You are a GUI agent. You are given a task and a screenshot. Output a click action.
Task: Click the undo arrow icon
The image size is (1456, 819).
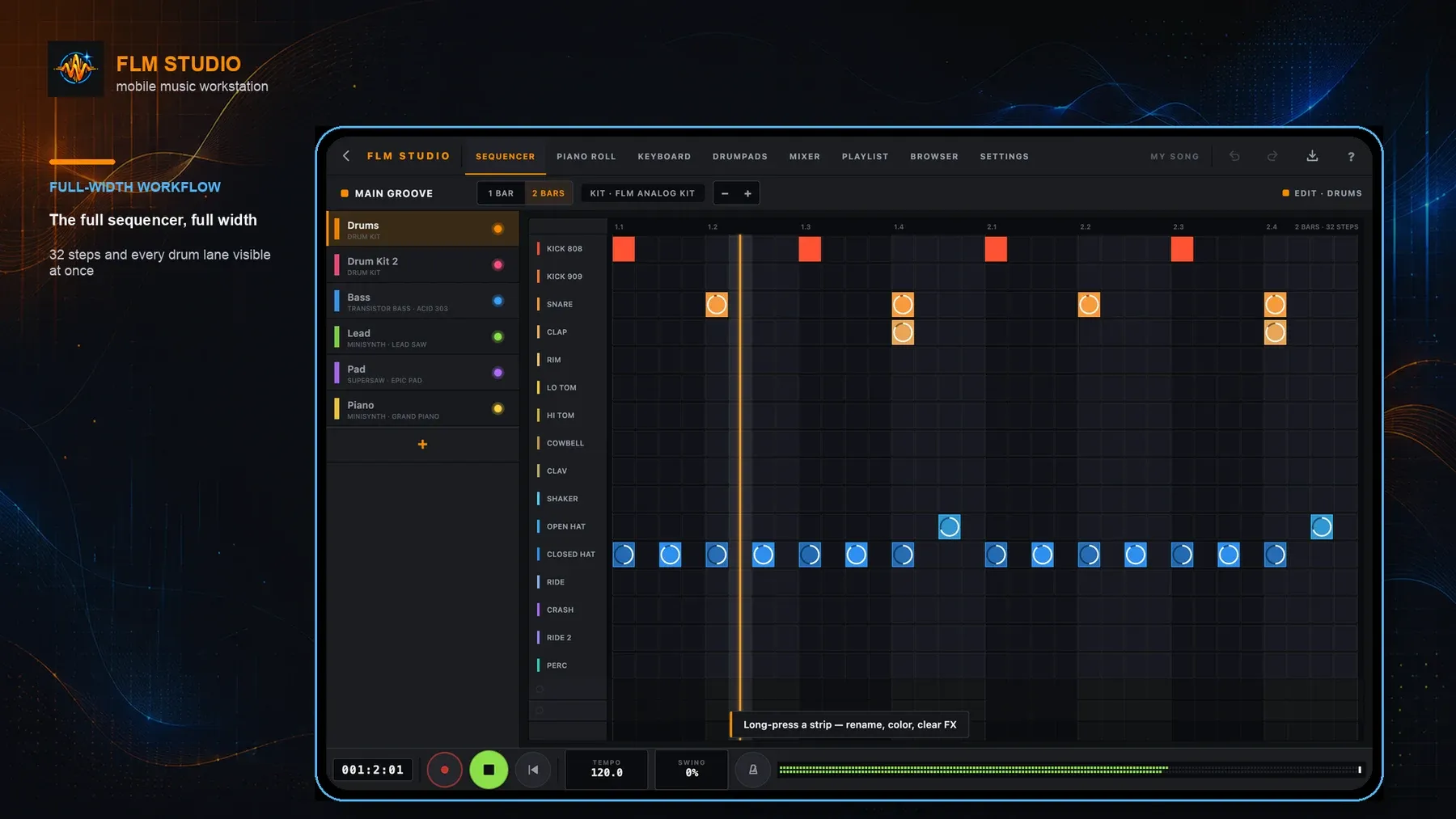pos(1234,156)
